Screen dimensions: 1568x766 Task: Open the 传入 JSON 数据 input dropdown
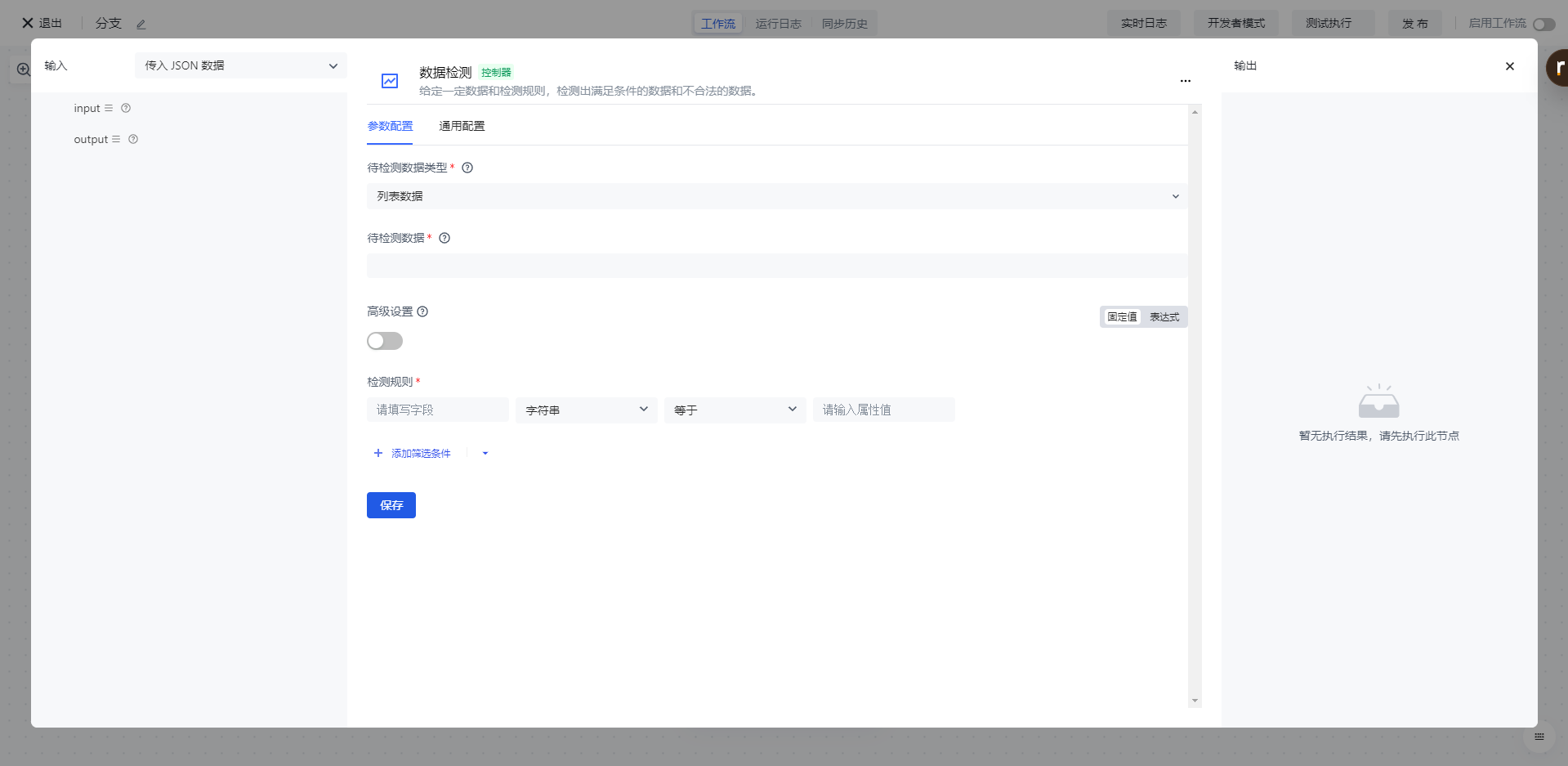tap(240, 65)
